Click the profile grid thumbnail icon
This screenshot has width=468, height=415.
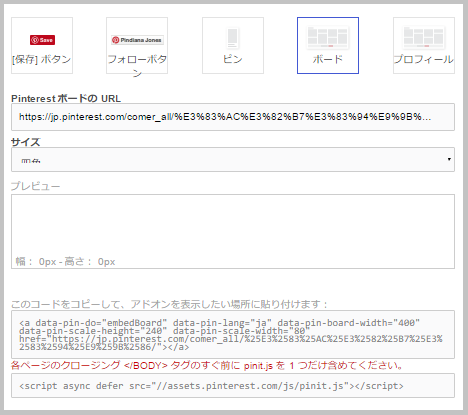pos(424,37)
